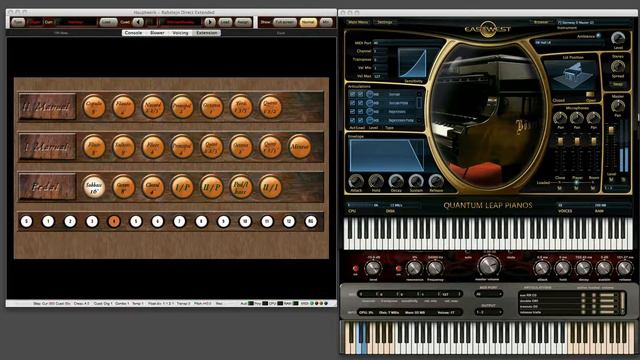Click the S piston at the row start

coord(27,222)
